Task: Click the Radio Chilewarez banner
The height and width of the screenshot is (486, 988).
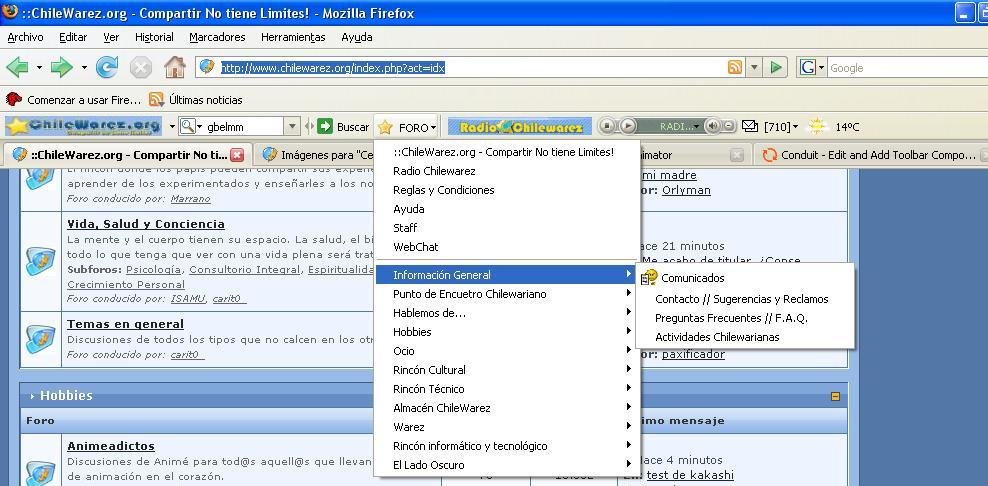Action: [520, 127]
